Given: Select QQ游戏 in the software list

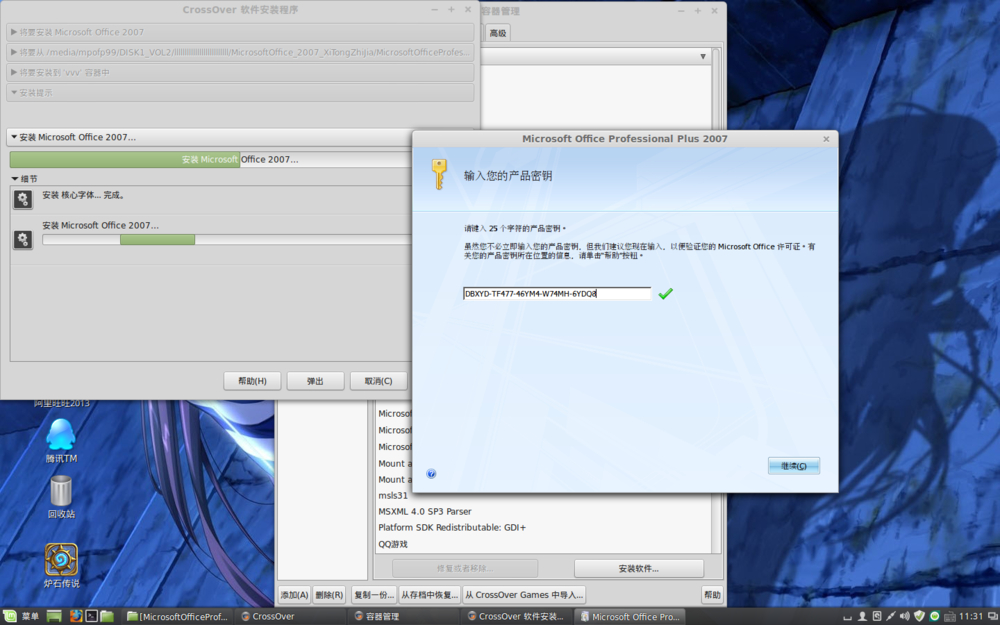Looking at the screenshot, I should click(393, 544).
